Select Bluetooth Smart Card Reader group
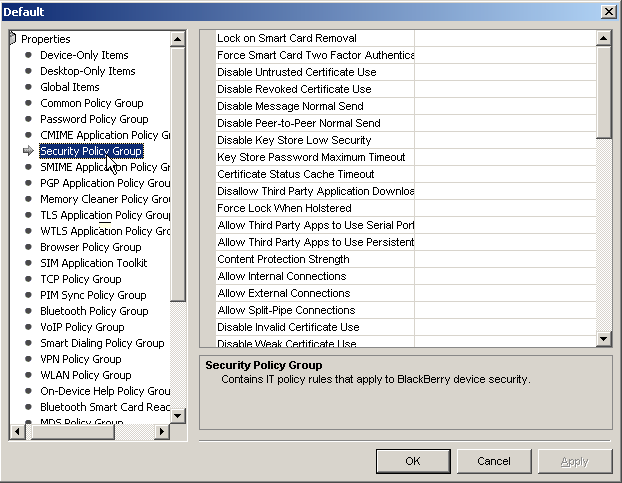 tap(105, 407)
